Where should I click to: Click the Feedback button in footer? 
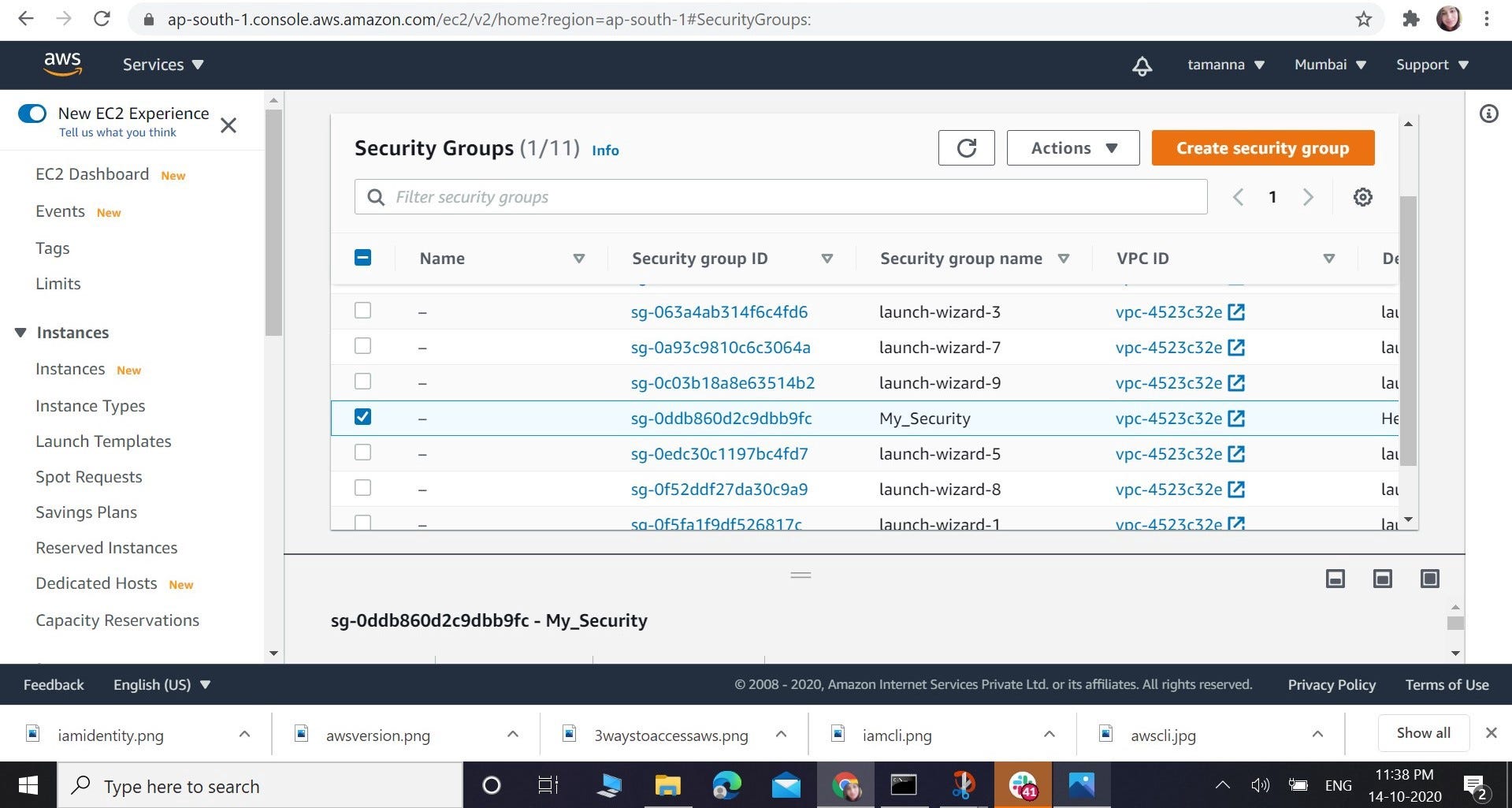coord(54,684)
